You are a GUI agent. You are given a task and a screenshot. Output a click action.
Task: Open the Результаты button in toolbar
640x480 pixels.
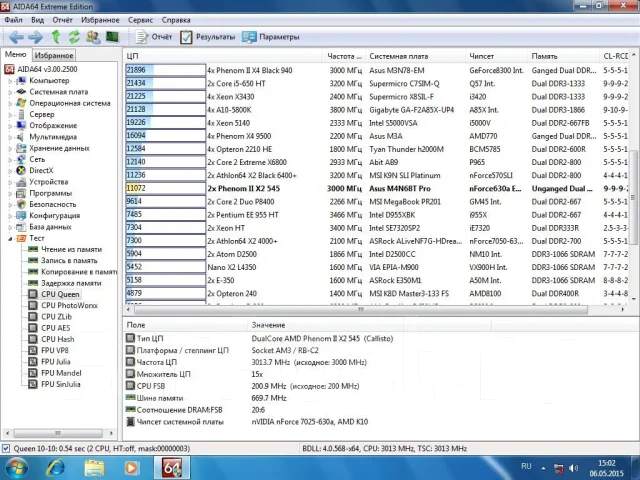[x=208, y=37]
